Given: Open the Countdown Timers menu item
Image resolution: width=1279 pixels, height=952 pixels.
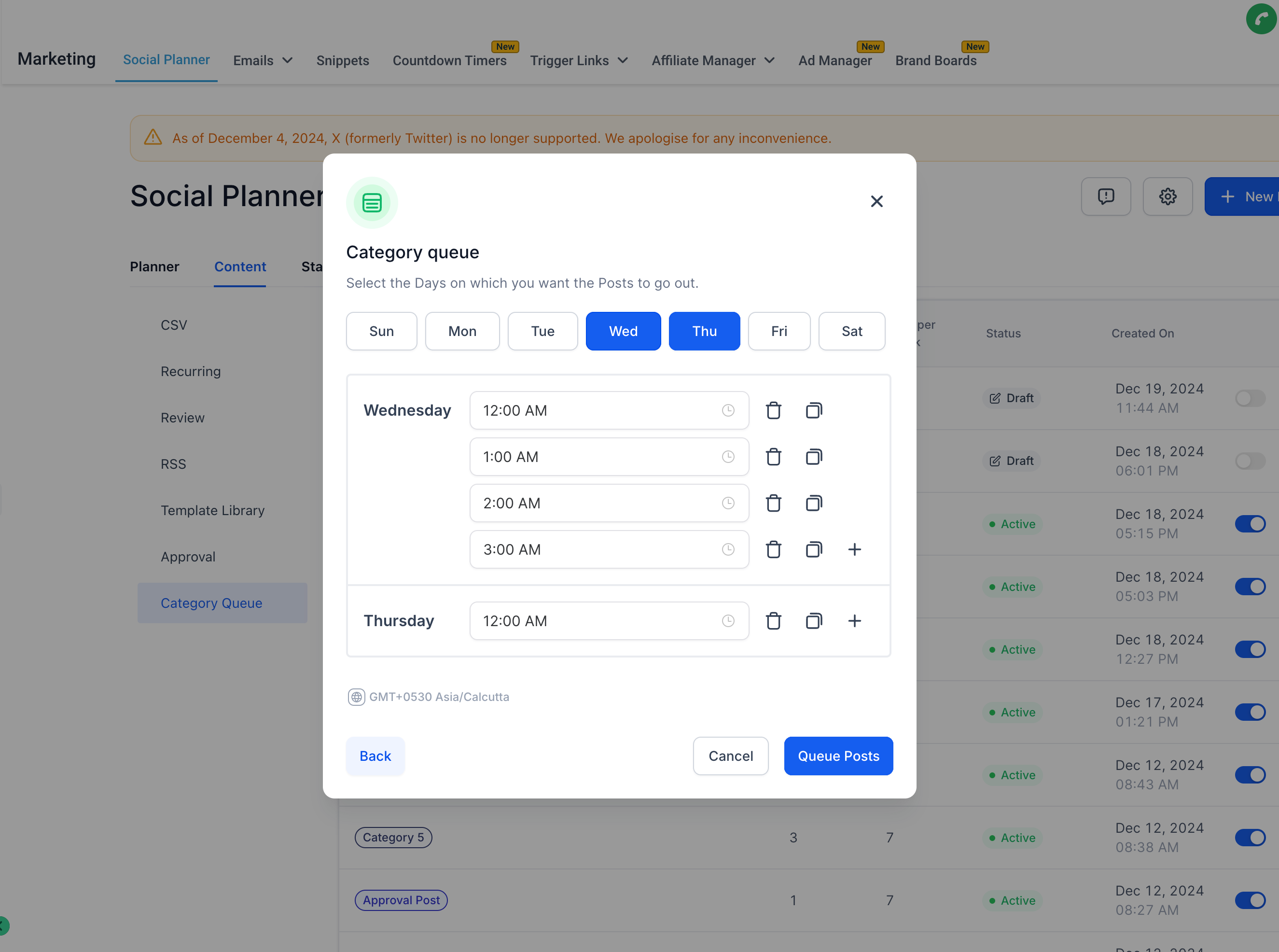Looking at the screenshot, I should (x=450, y=60).
